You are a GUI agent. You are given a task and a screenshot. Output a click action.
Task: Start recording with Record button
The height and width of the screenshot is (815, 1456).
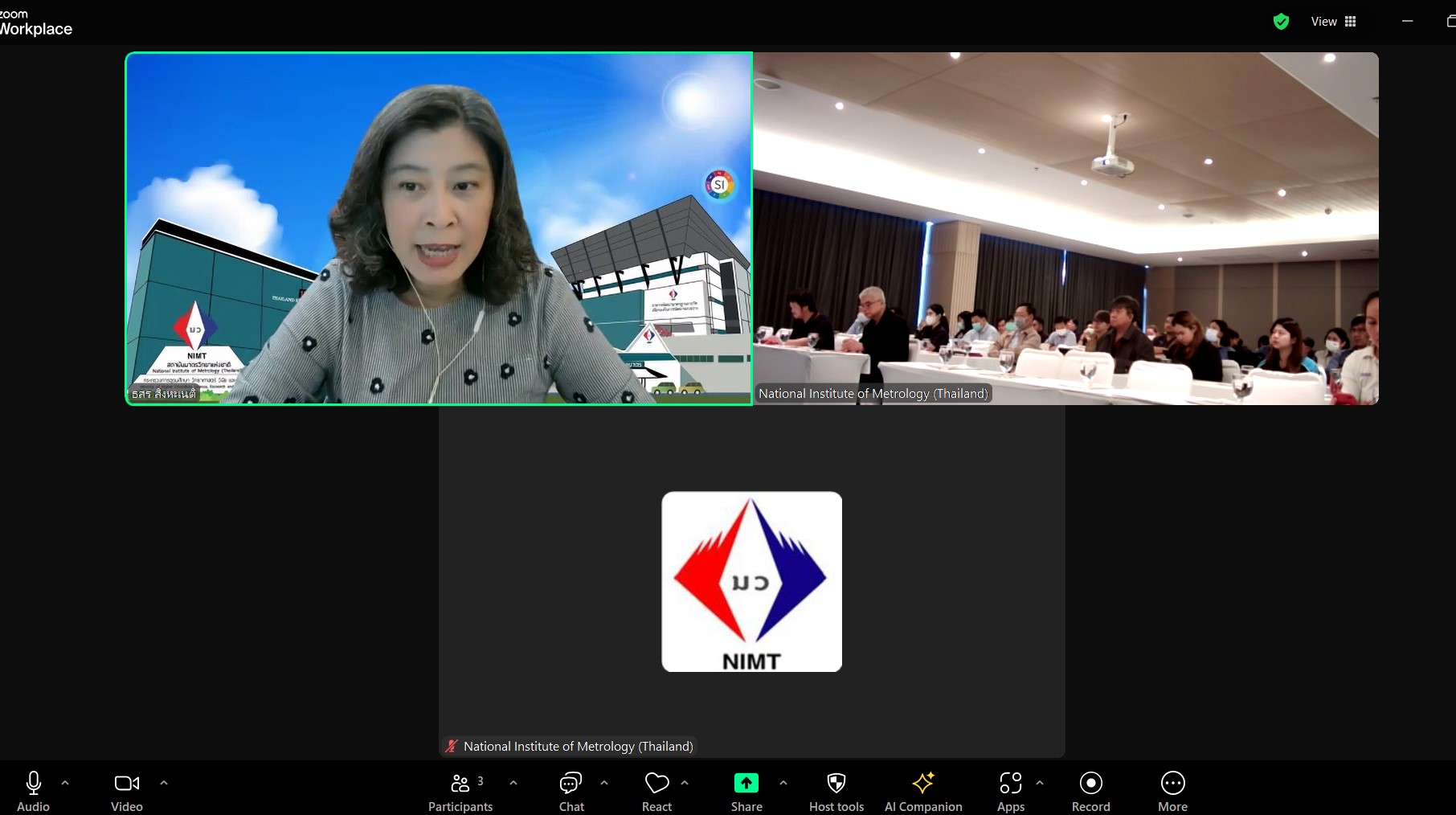[x=1090, y=792]
